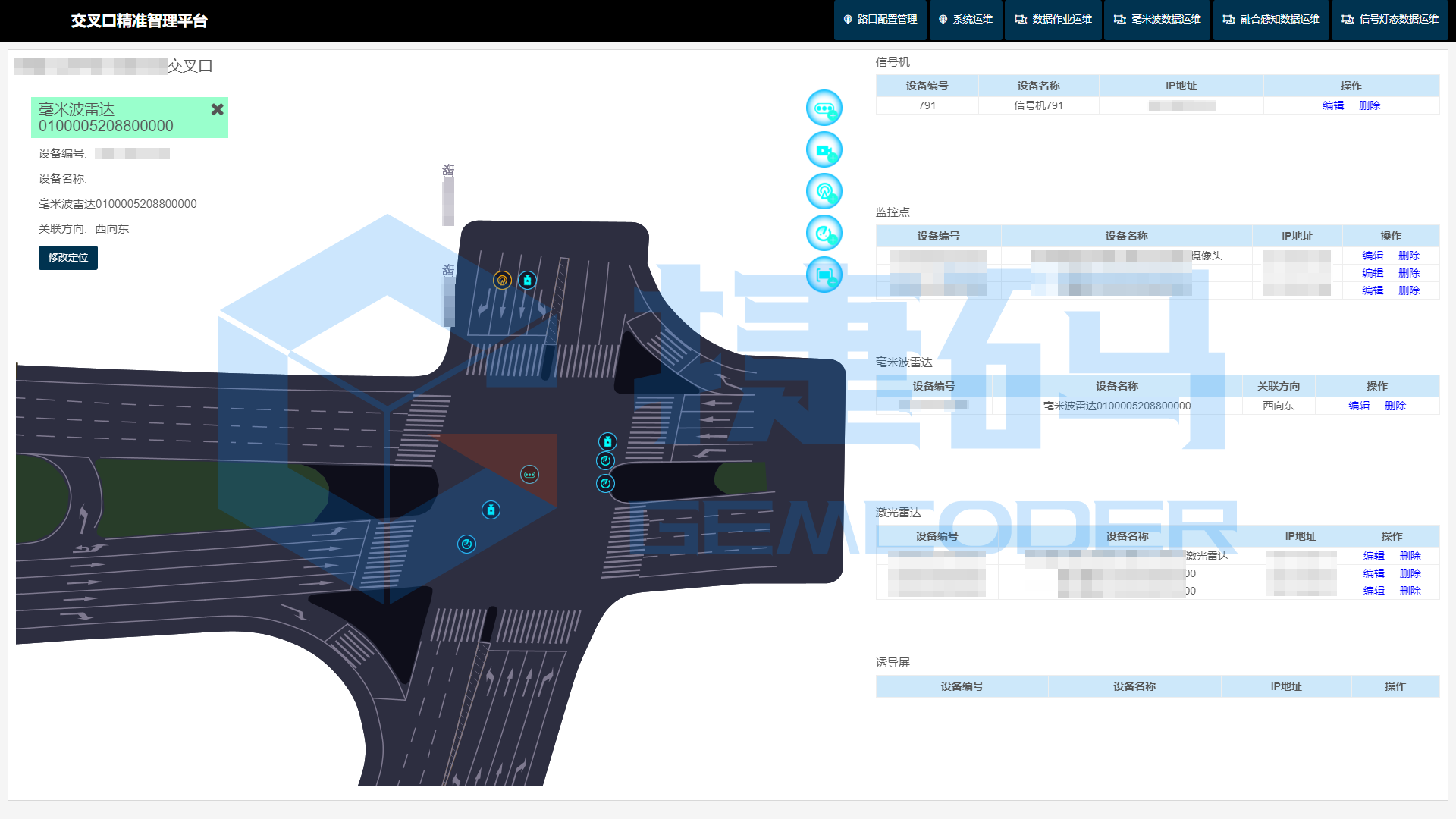Open the 融合感知数据运维 menu

(1271, 20)
